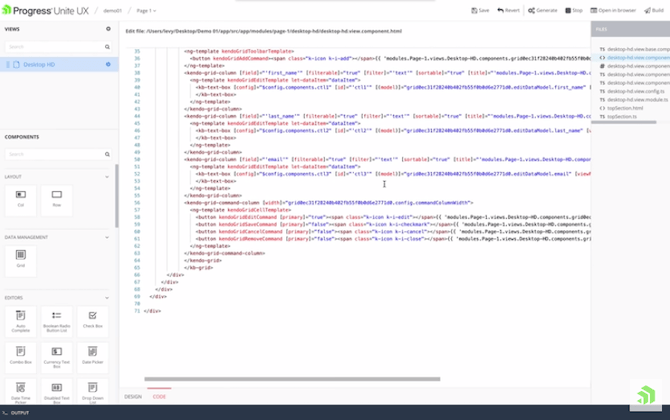Open desktop-hd.view.config.ts file

[x=632, y=91]
